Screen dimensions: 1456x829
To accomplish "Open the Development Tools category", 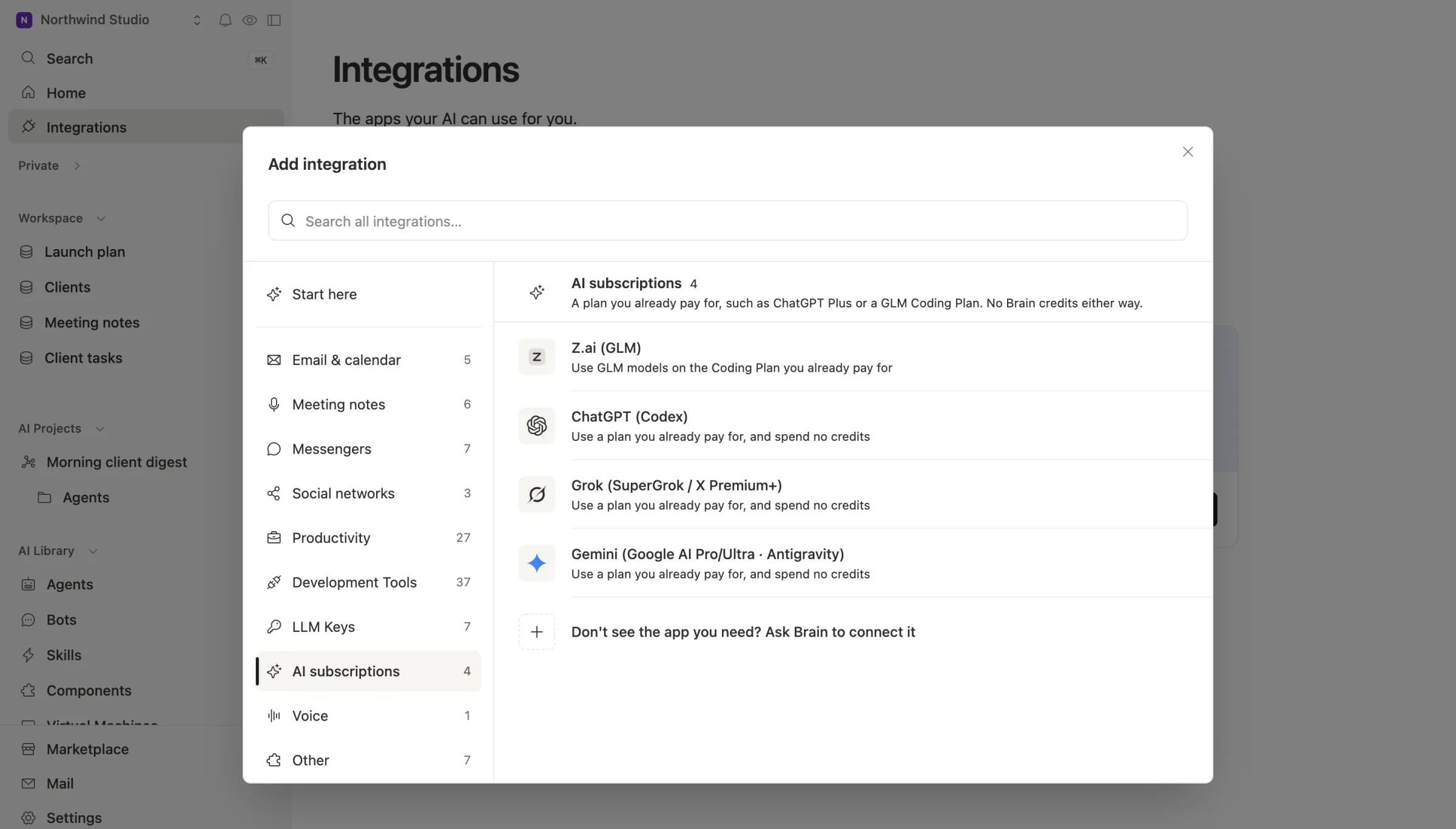I will [x=368, y=582].
